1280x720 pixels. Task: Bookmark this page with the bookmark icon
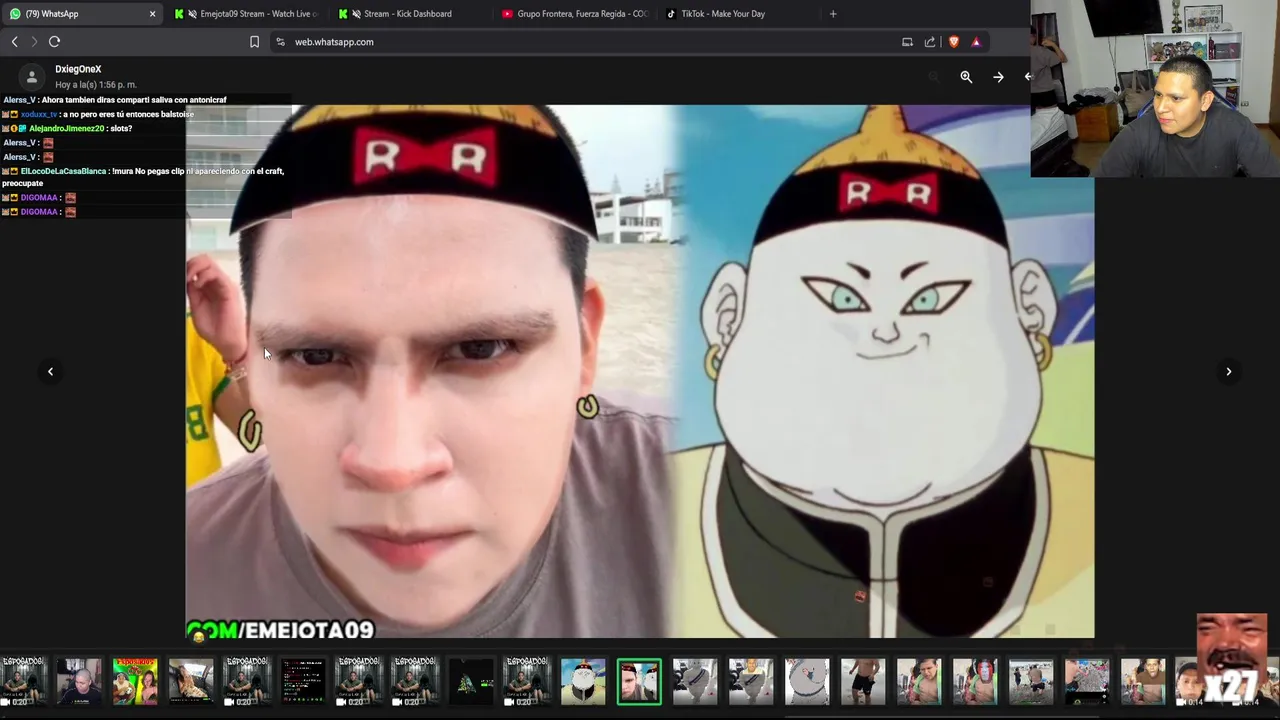pos(254,42)
